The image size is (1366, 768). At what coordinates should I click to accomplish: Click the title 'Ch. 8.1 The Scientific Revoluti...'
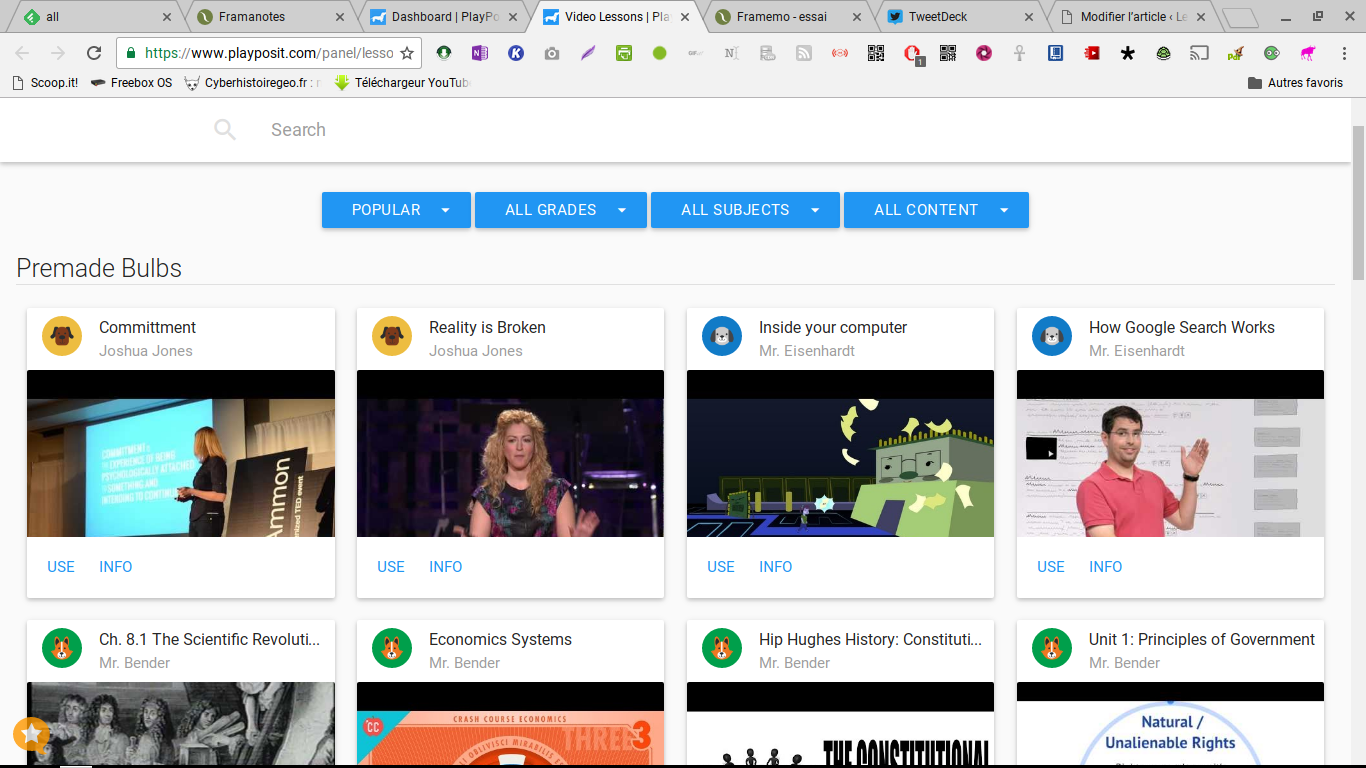click(210, 640)
